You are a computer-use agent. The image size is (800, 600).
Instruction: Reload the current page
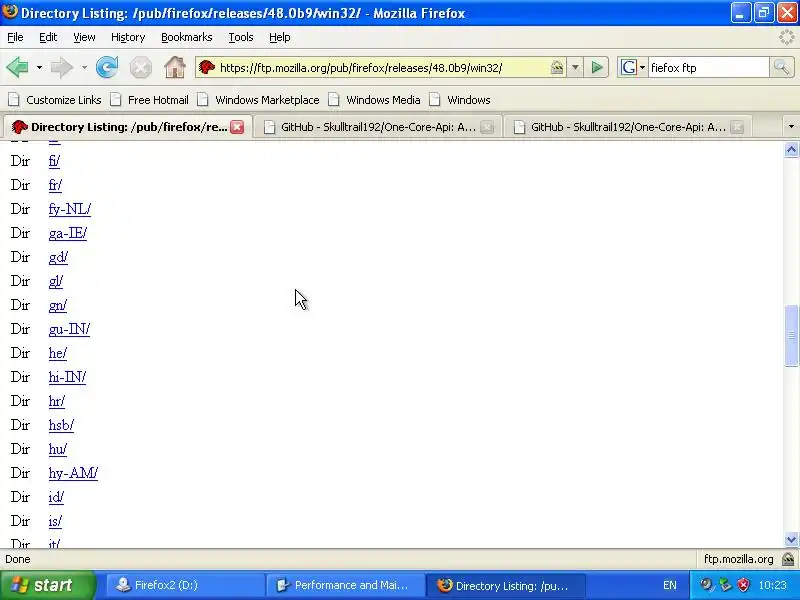tap(107, 67)
